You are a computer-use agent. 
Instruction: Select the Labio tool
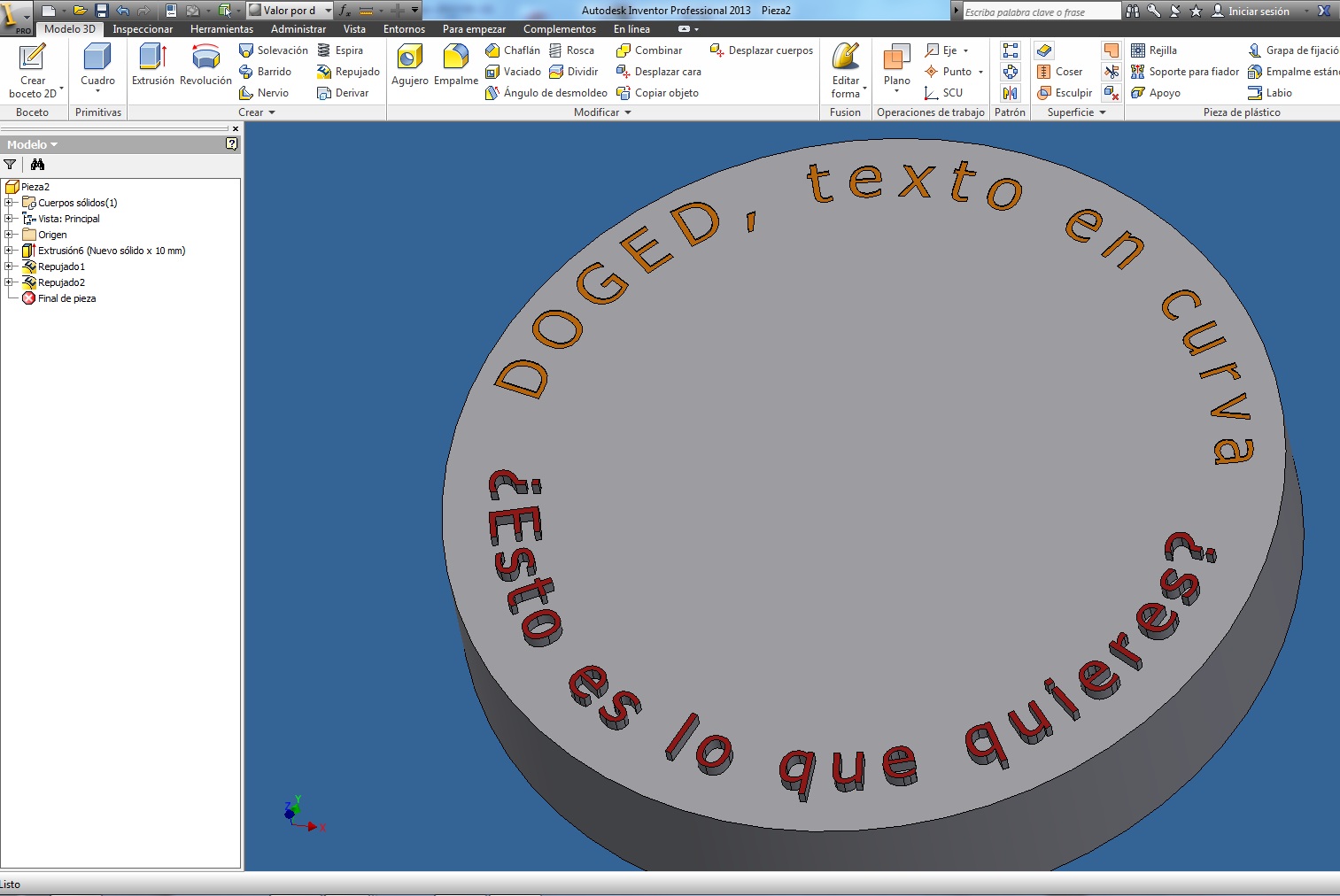[x=1269, y=93]
